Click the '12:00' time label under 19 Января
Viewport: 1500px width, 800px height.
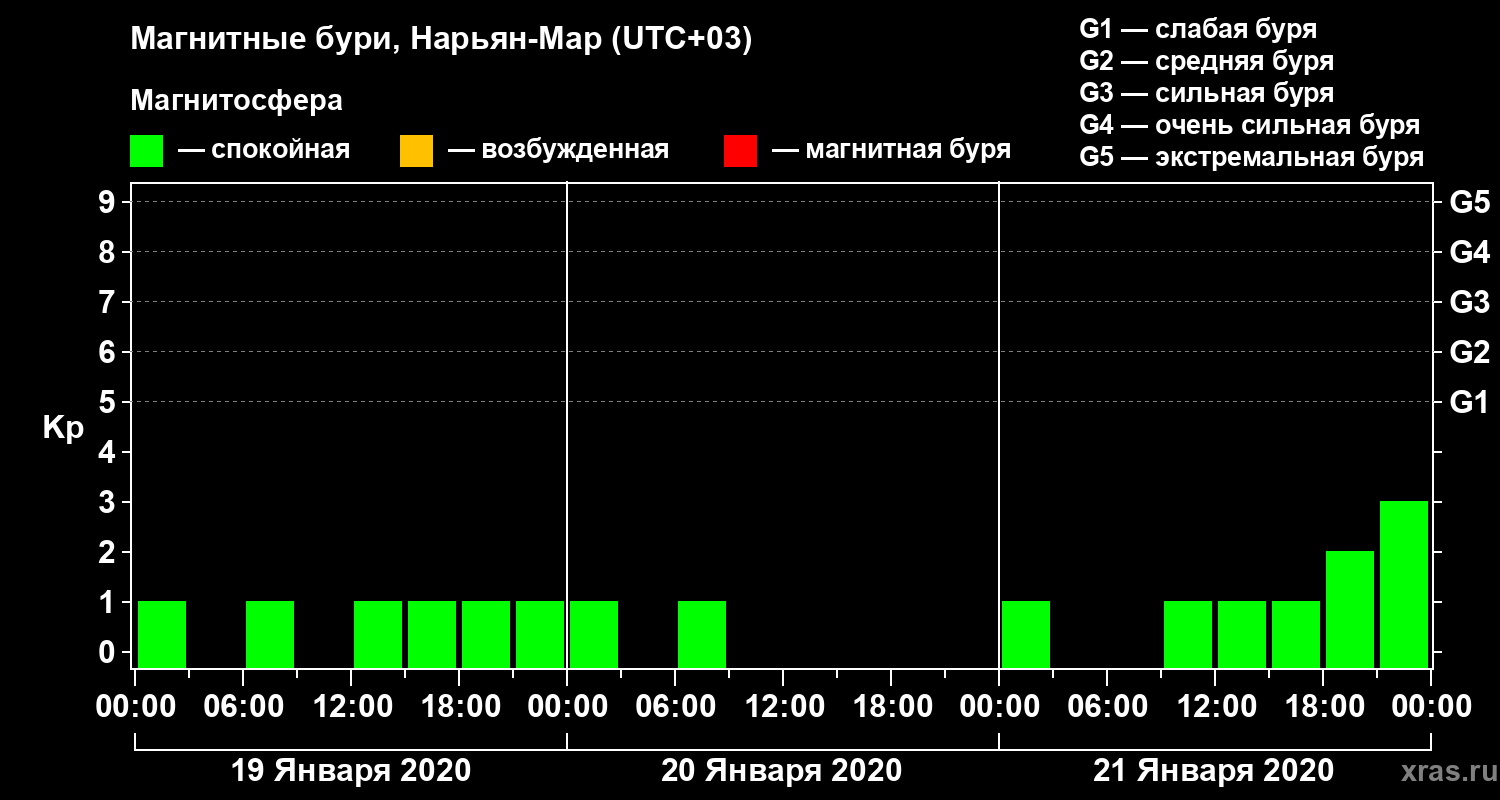[351, 707]
